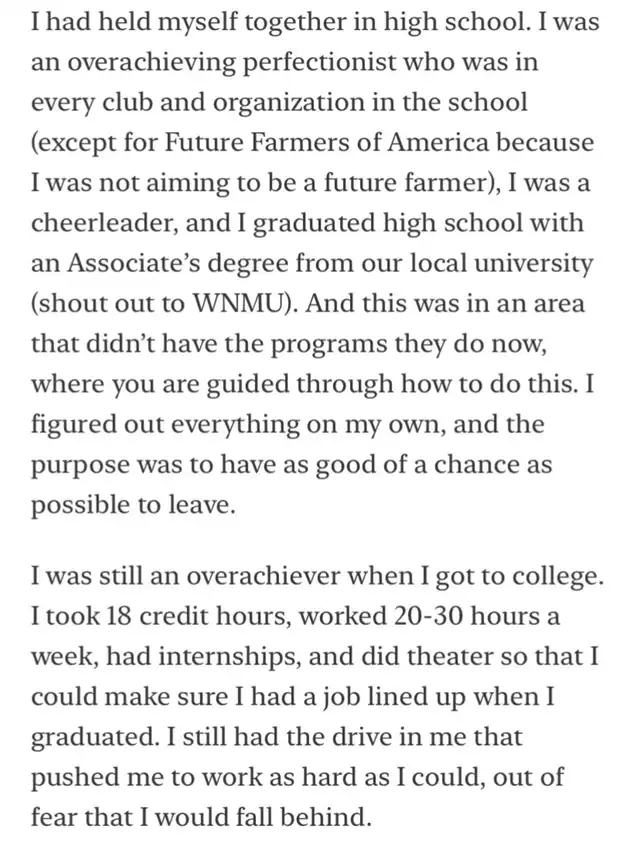640x849 pixels.
Task: Click the phrase "possible to leave."
Action: [x=133, y=506]
